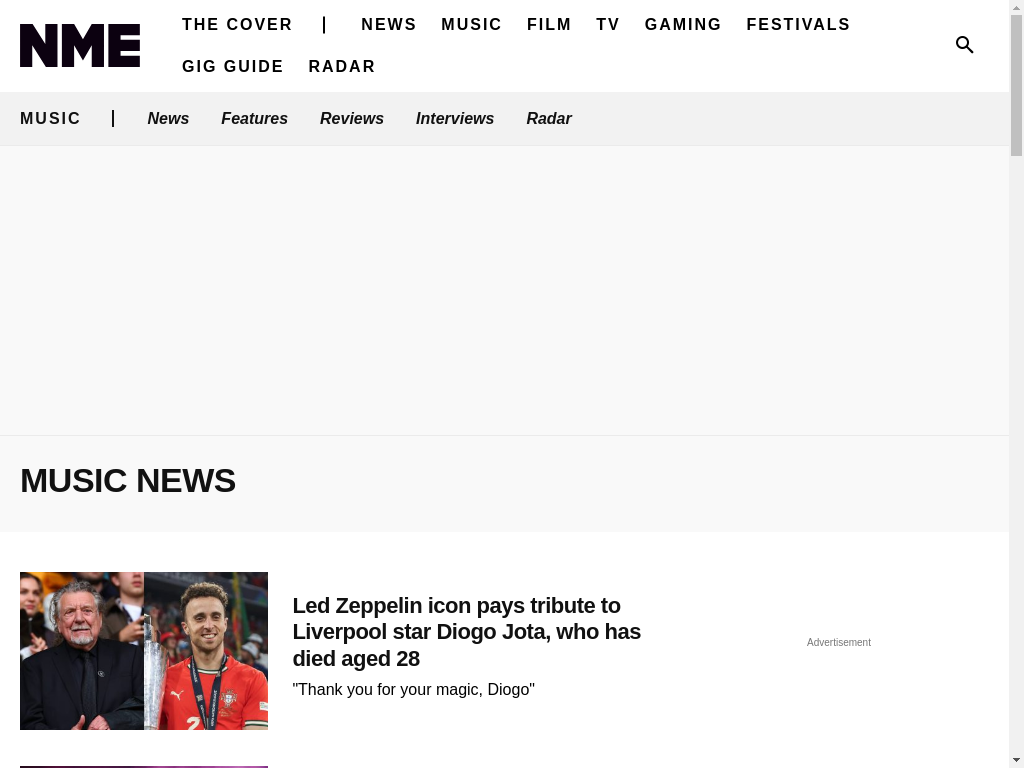Open the Robert Plant and Diogo Jota thumbnail
The height and width of the screenshot is (768, 1024).
144,651
